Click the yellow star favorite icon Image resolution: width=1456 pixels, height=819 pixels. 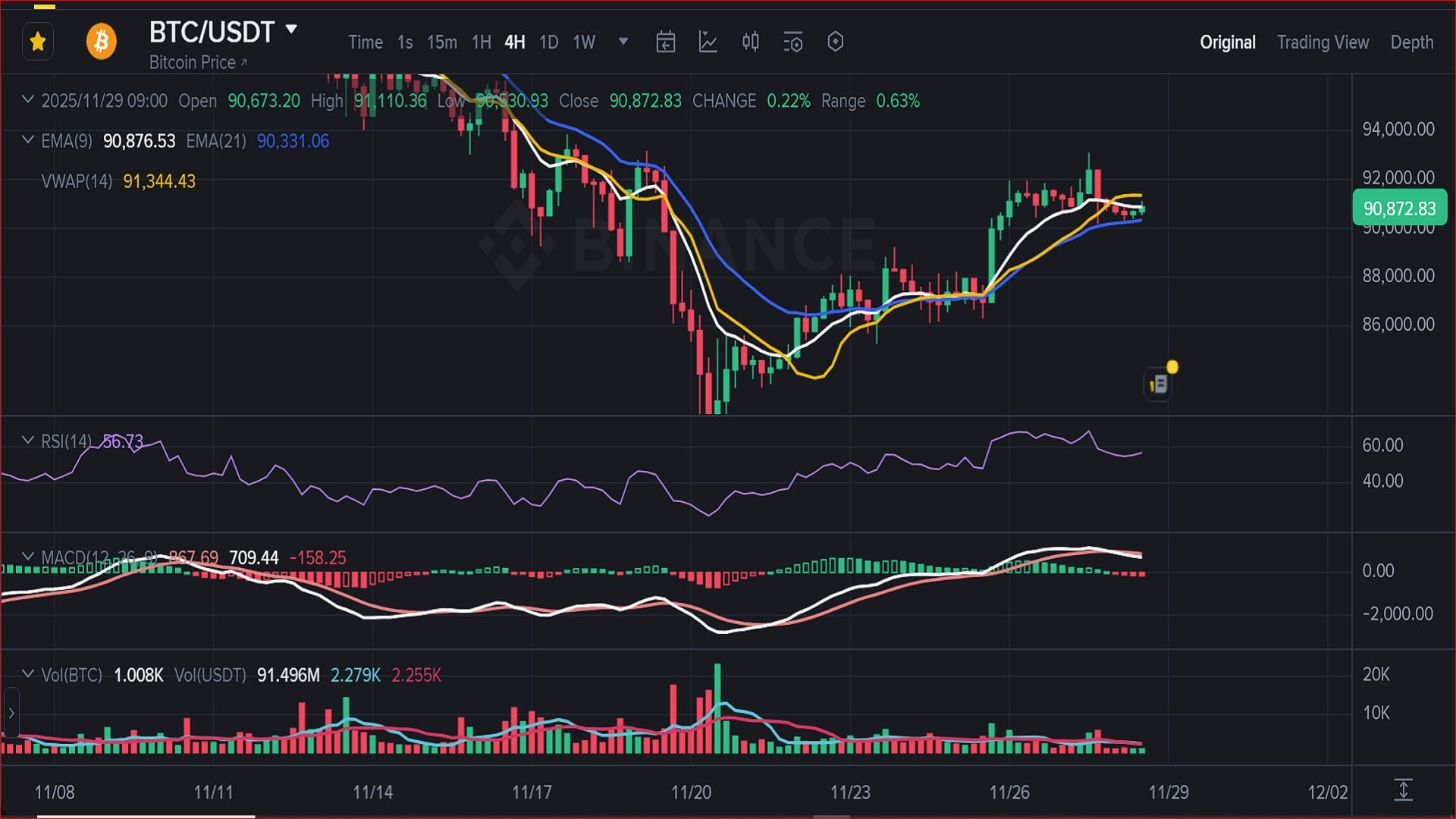click(x=38, y=42)
